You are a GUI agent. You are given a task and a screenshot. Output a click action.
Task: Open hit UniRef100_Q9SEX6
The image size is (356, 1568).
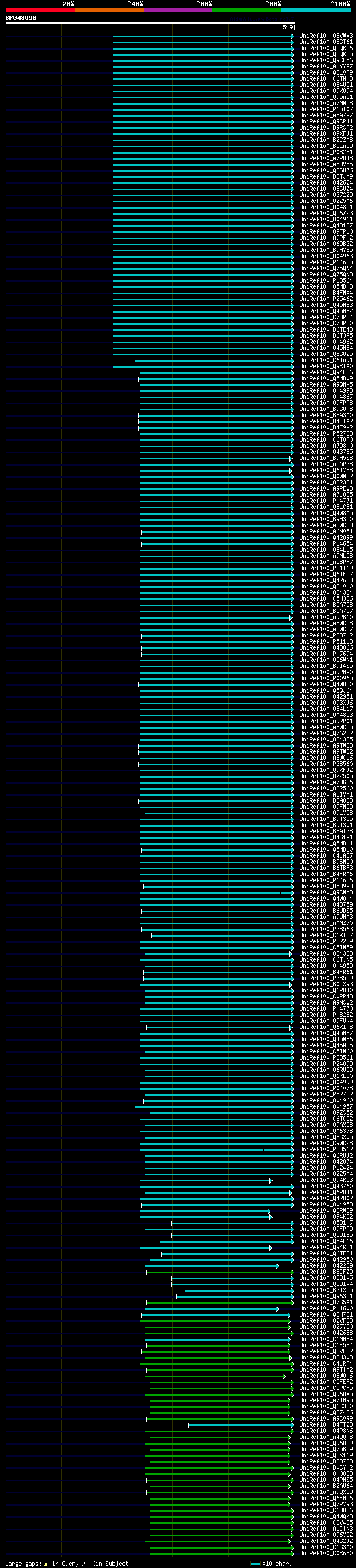point(325,60)
